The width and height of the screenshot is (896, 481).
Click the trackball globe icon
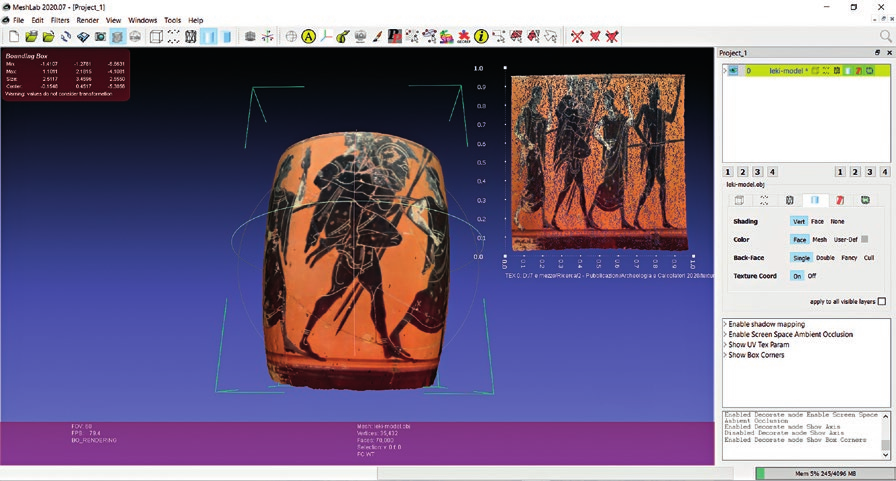[291, 37]
